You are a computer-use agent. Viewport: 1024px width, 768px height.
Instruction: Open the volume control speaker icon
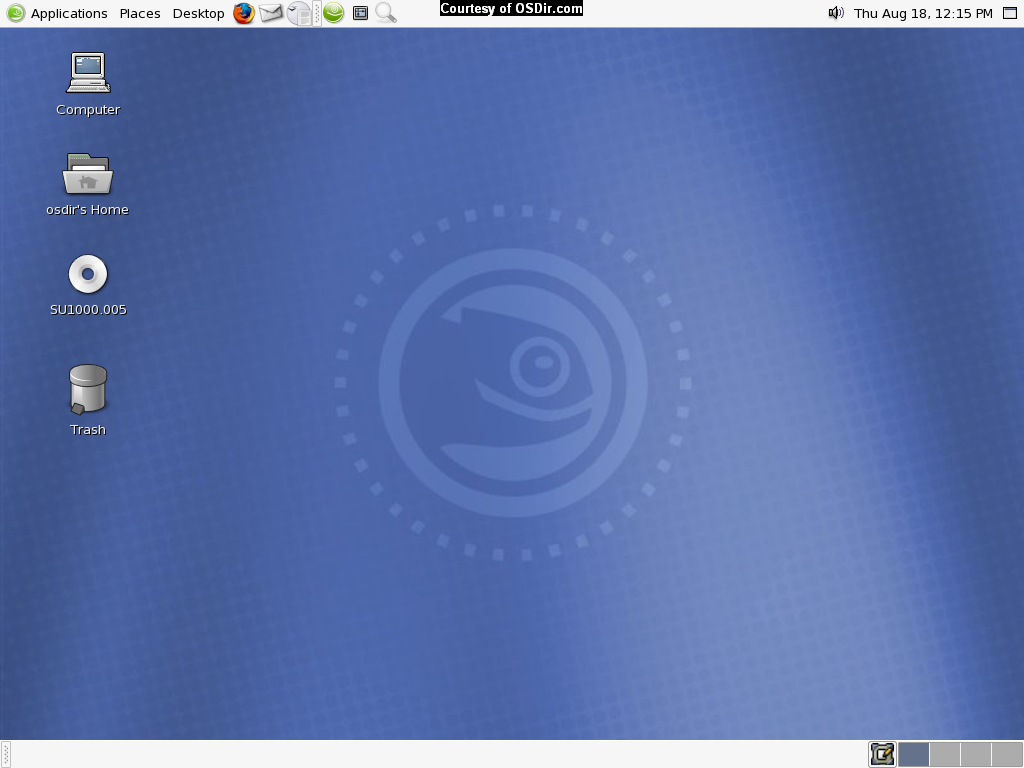836,13
